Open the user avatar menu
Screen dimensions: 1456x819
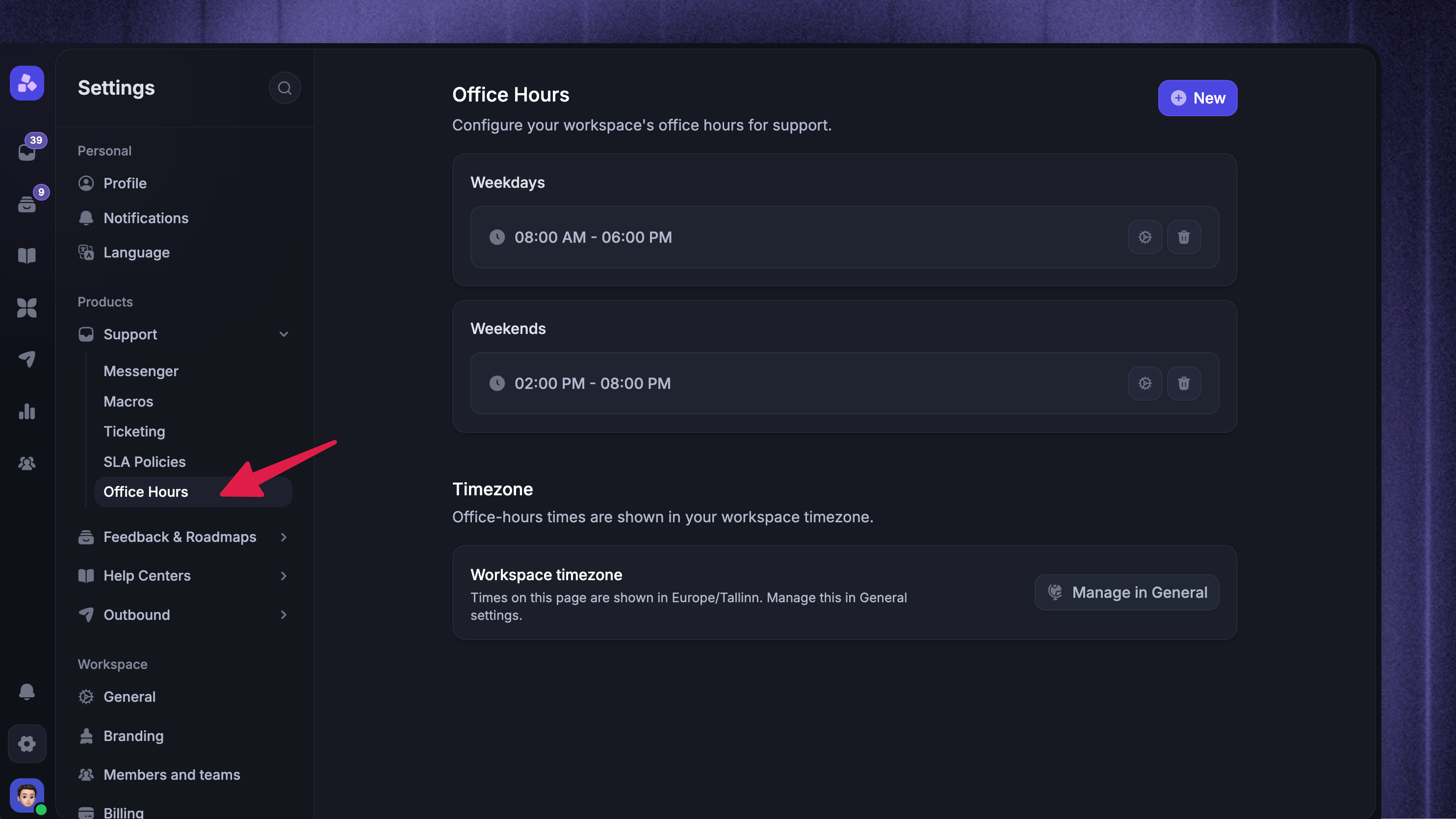tap(27, 795)
